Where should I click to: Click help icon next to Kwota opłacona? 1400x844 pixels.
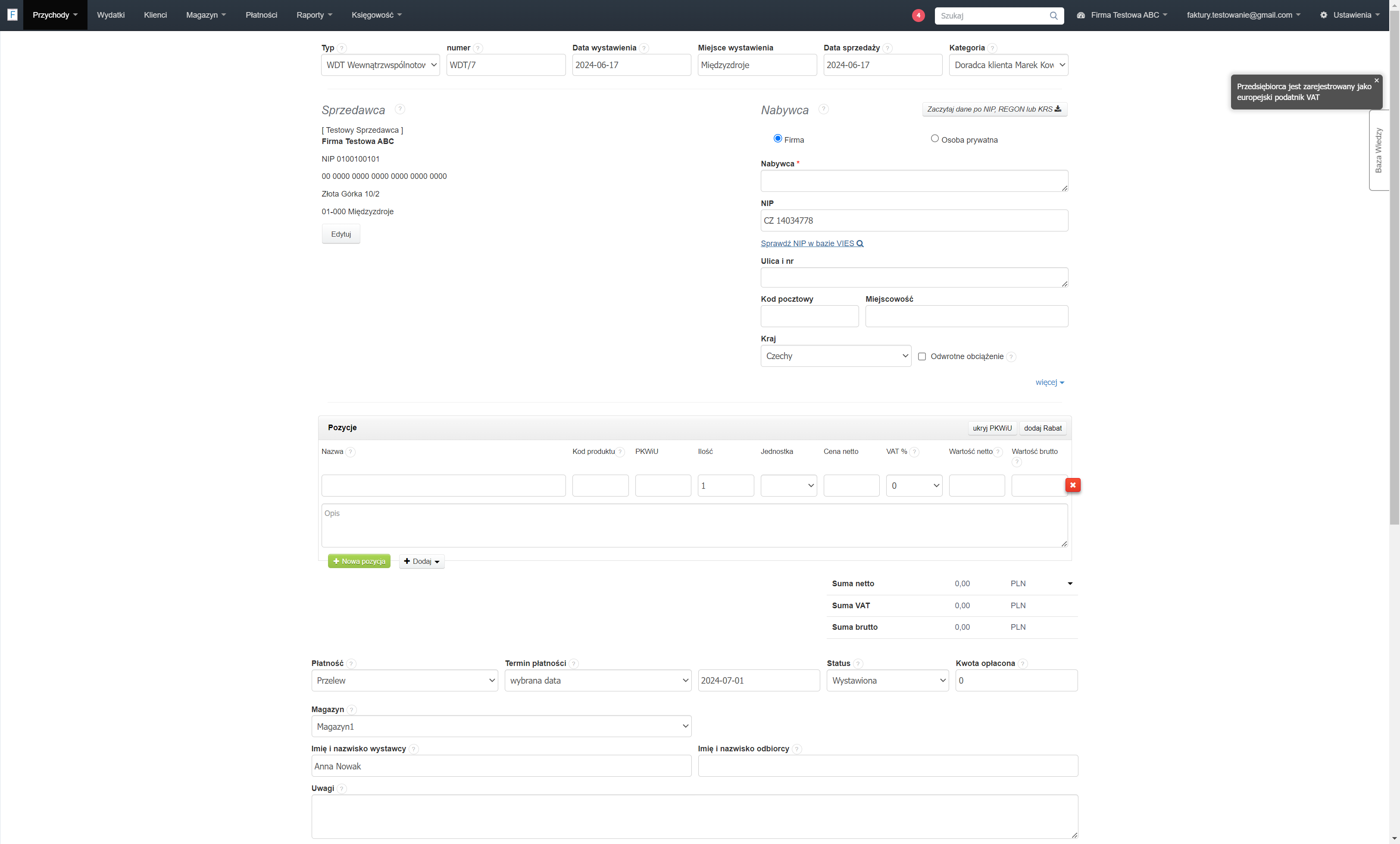[1023, 664]
